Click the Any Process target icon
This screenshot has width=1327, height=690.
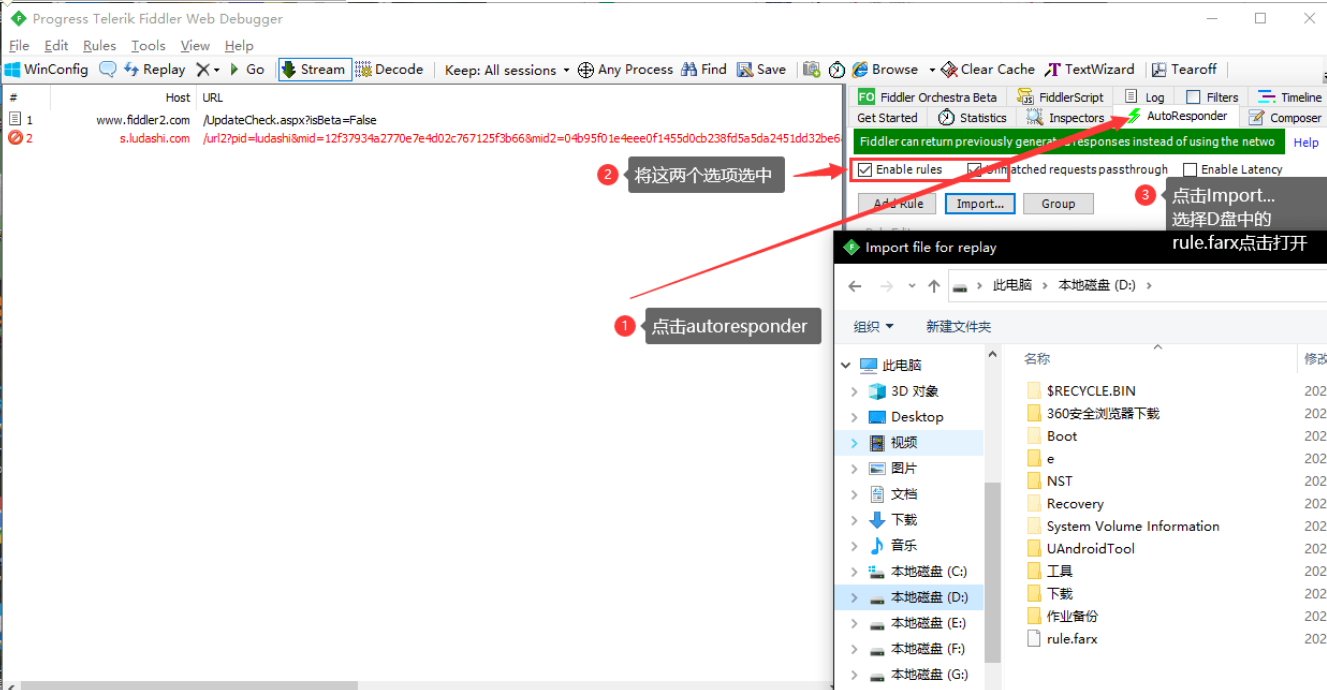point(586,70)
